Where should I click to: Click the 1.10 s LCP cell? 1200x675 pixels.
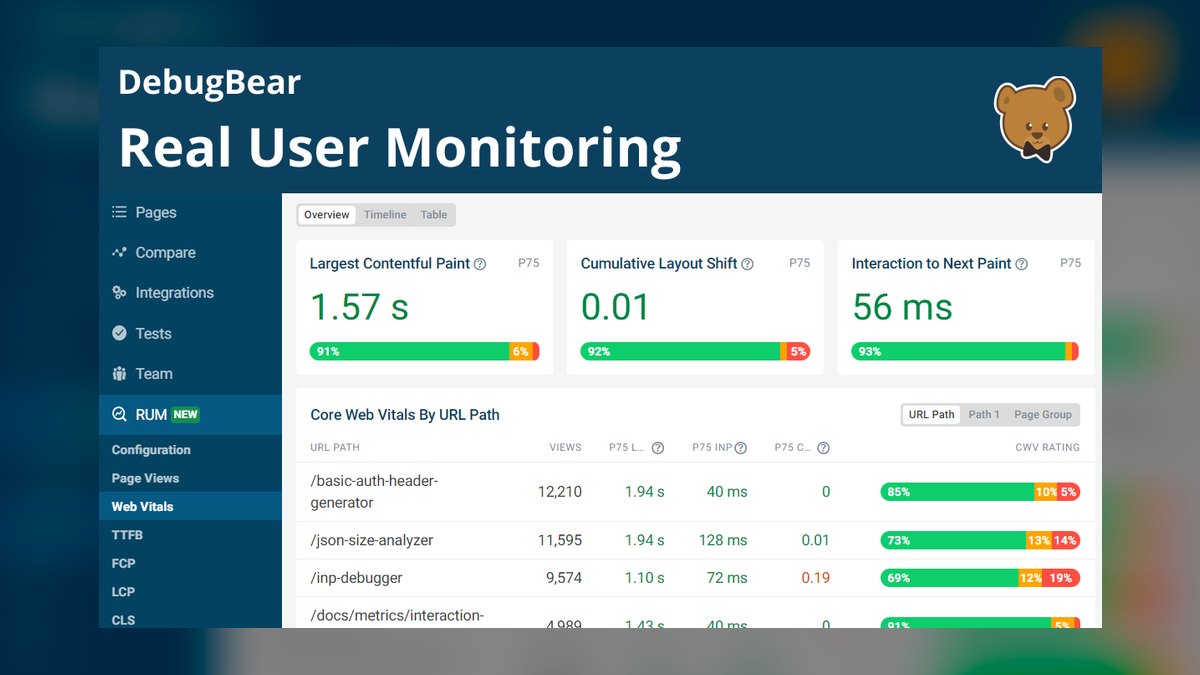tap(644, 578)
